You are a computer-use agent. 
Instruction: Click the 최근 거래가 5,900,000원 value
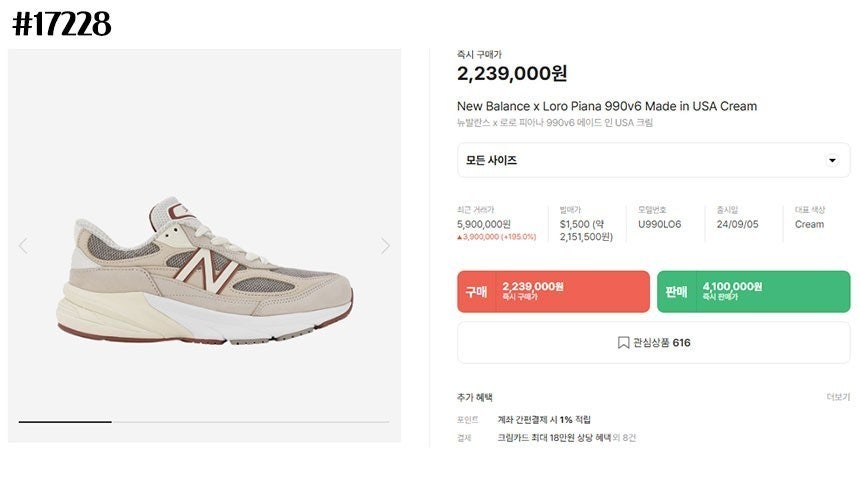point(484,224)
